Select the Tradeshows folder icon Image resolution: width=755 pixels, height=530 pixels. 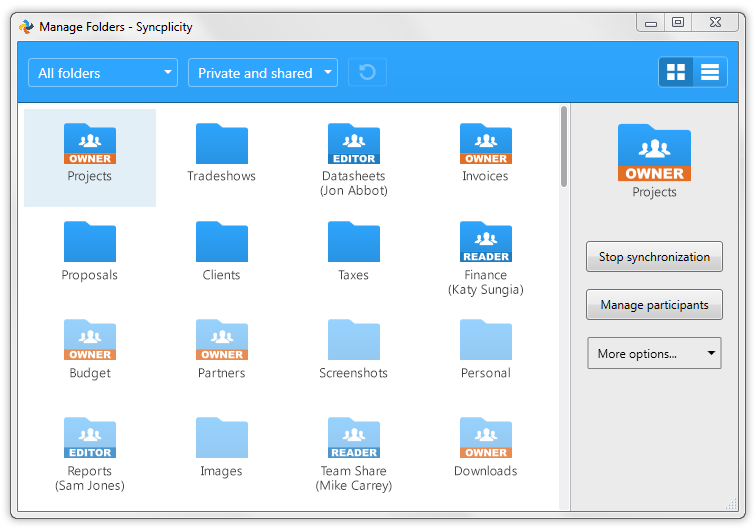point(221,145)
